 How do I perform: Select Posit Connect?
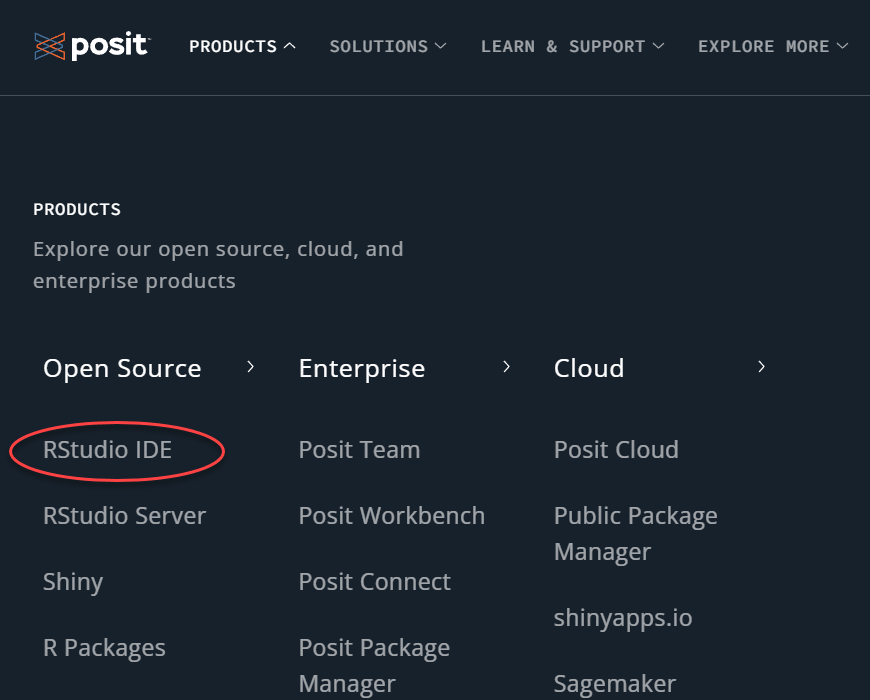click(x=374, y=582)
